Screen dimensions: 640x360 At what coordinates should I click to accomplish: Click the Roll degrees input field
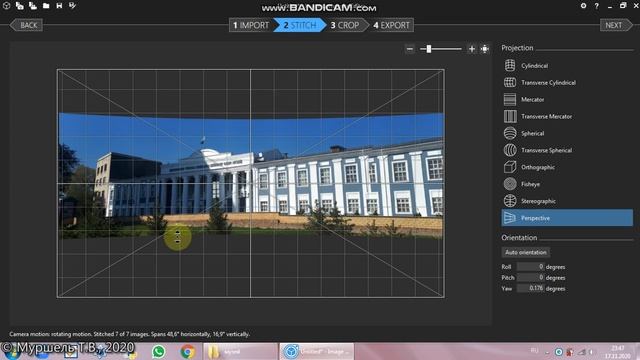(531, 267)
